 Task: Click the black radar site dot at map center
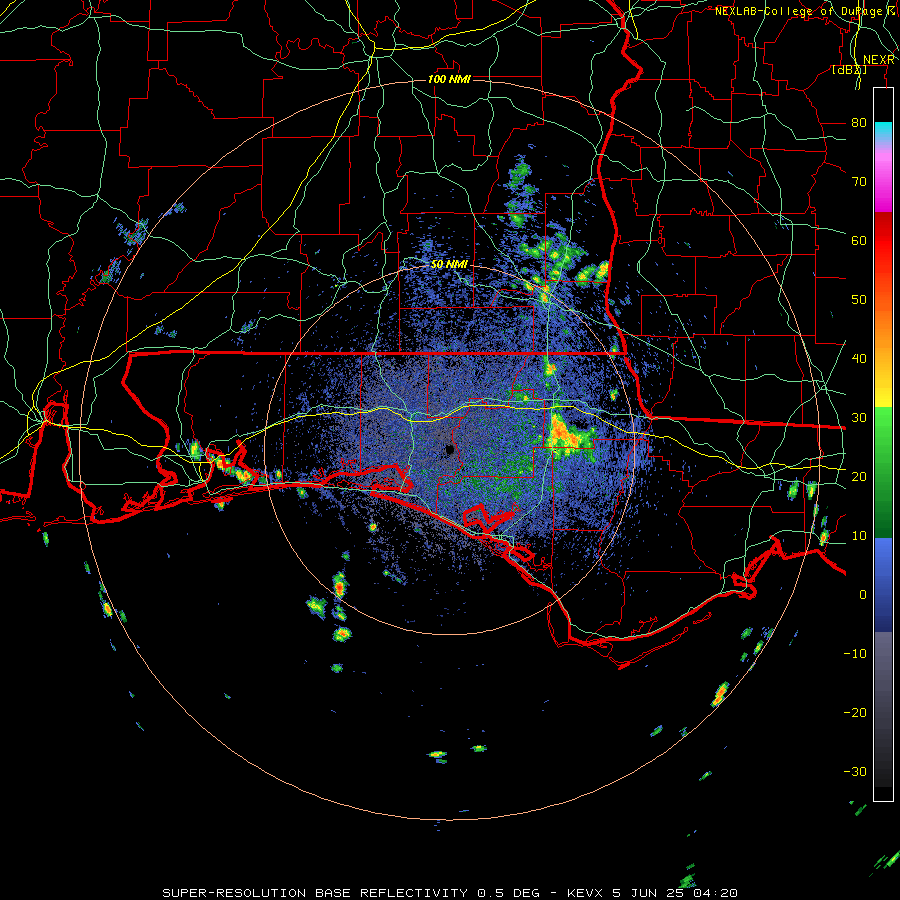(x=449, y=449)
